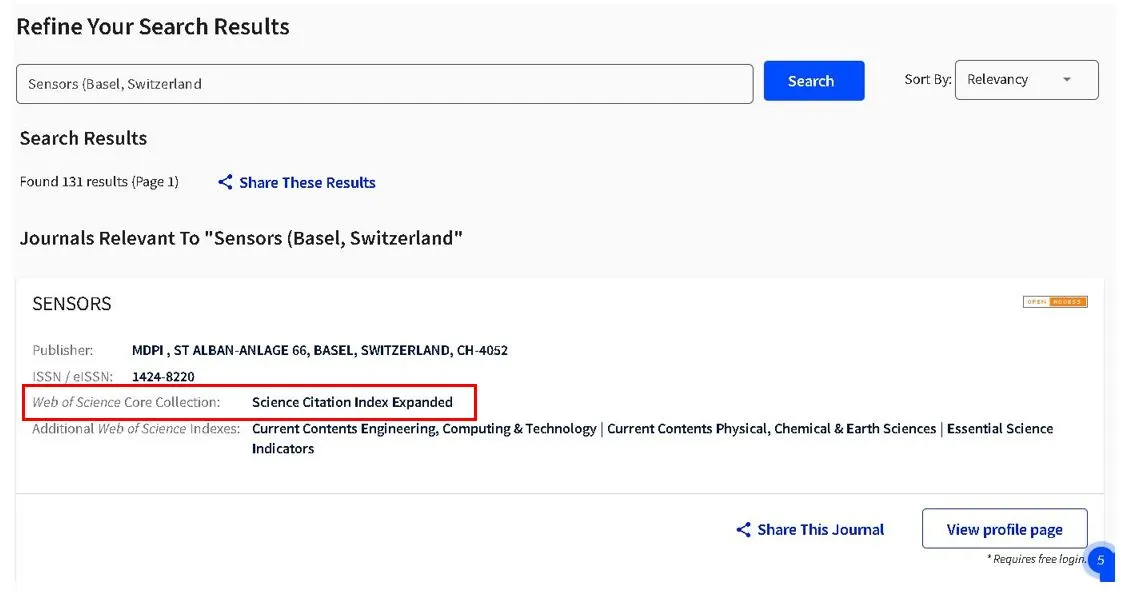Screen dimensions: 1129x598
Task: Click Current Contents Engineering, Computing & Technology
Action: point(424,428)
